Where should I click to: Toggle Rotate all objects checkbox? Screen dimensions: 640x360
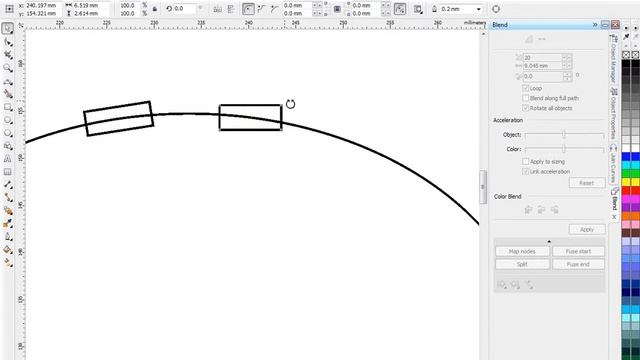(x=526, y=108)
